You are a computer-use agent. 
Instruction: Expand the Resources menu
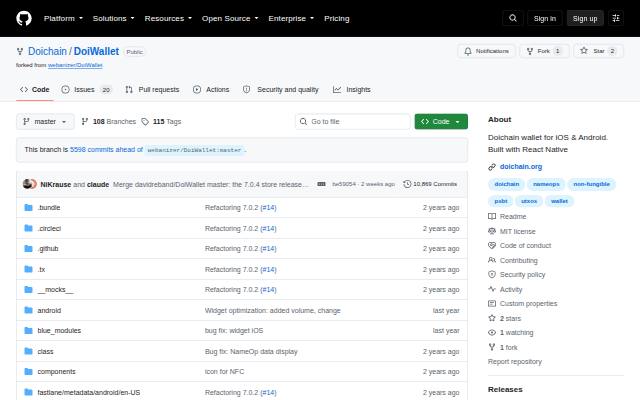(x=168, y=18)
